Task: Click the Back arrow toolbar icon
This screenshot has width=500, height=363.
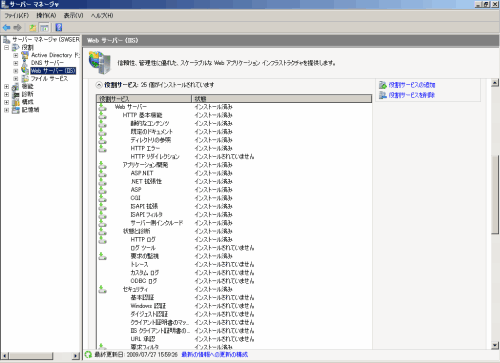Action: 6,28
